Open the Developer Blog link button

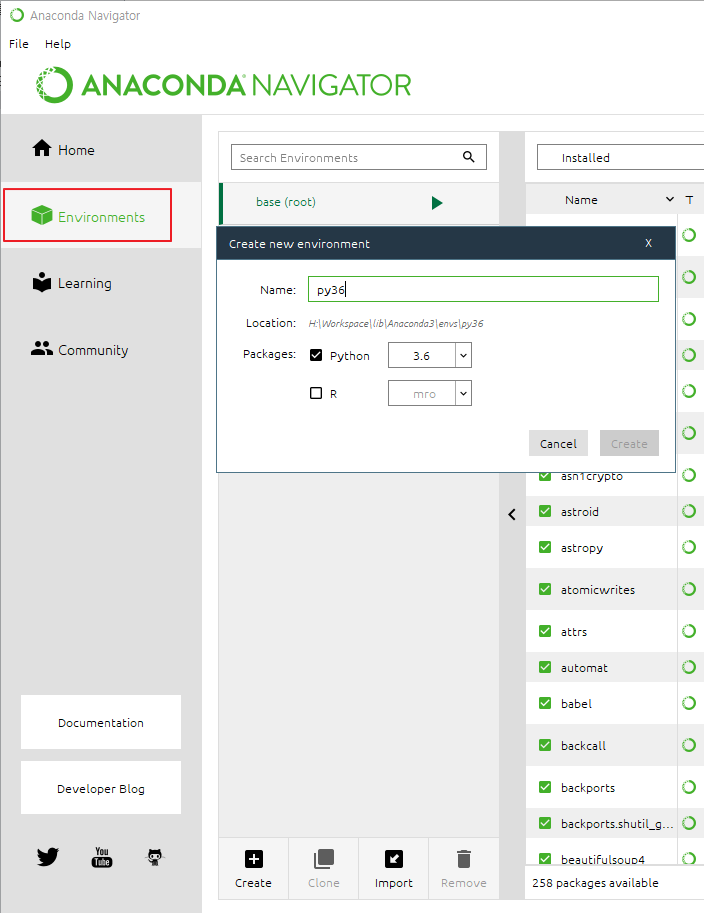101,788
